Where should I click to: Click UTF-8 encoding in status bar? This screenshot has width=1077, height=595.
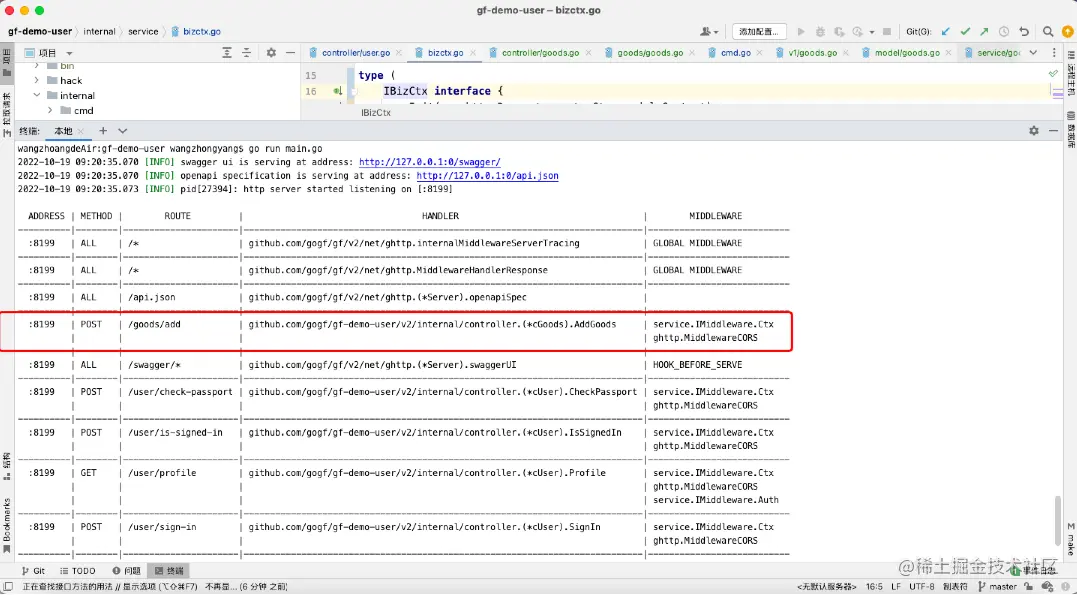[922, 587]
